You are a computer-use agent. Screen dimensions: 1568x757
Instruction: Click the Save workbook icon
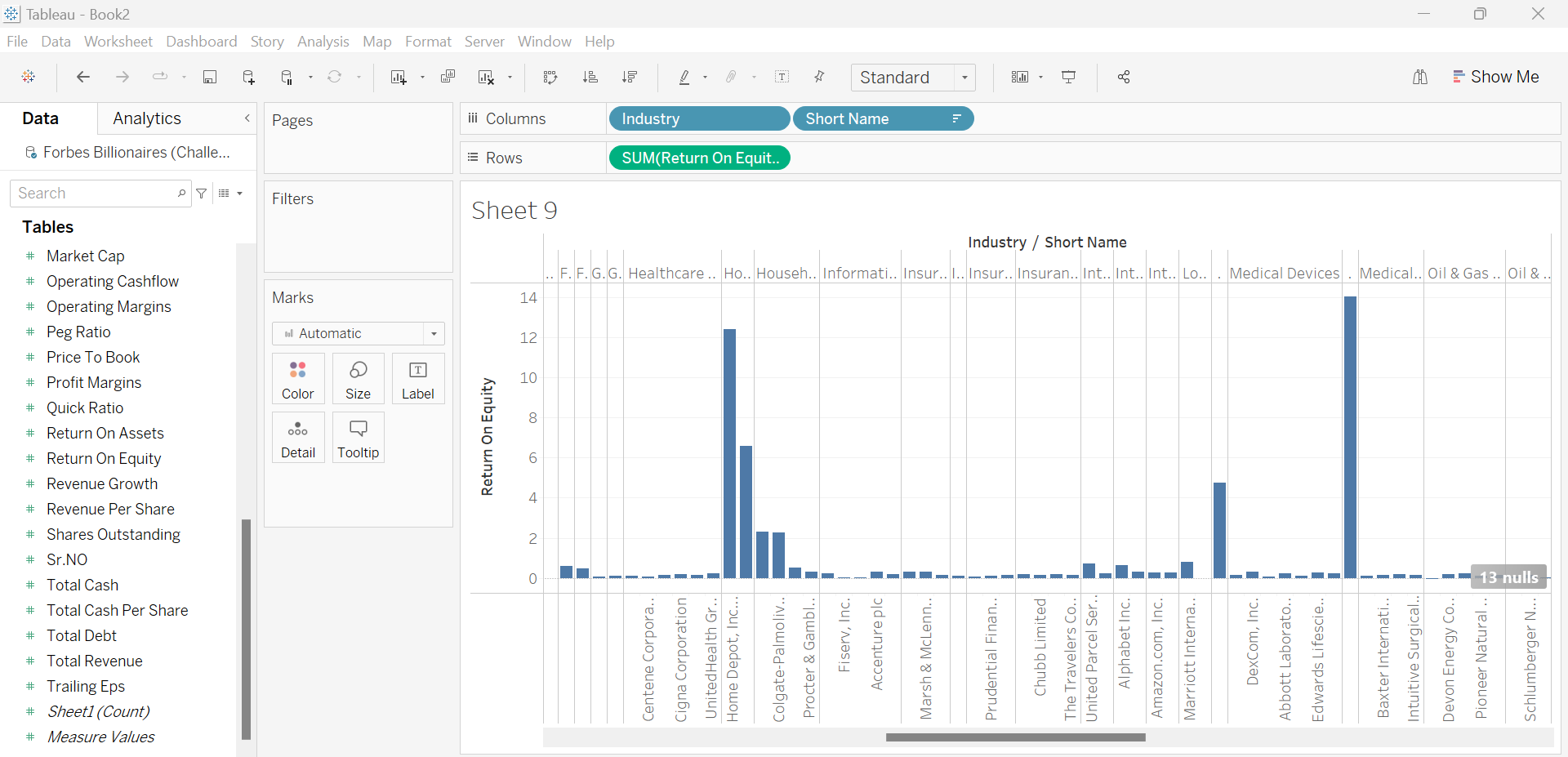click(210, 77)
